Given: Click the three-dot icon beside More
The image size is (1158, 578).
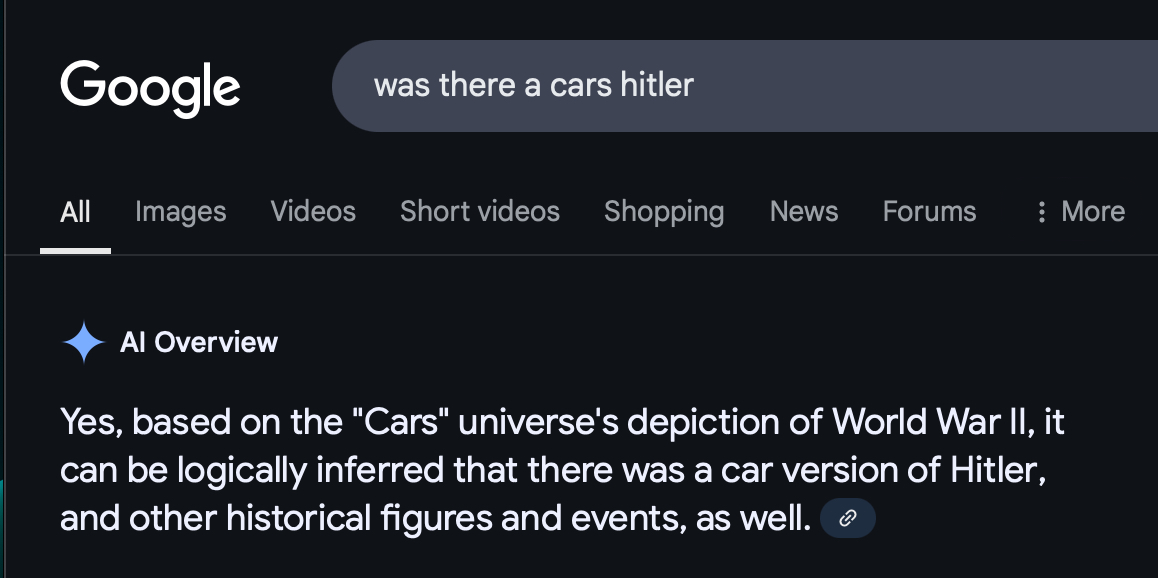Looking at the screenshot, I should 1042,212.
